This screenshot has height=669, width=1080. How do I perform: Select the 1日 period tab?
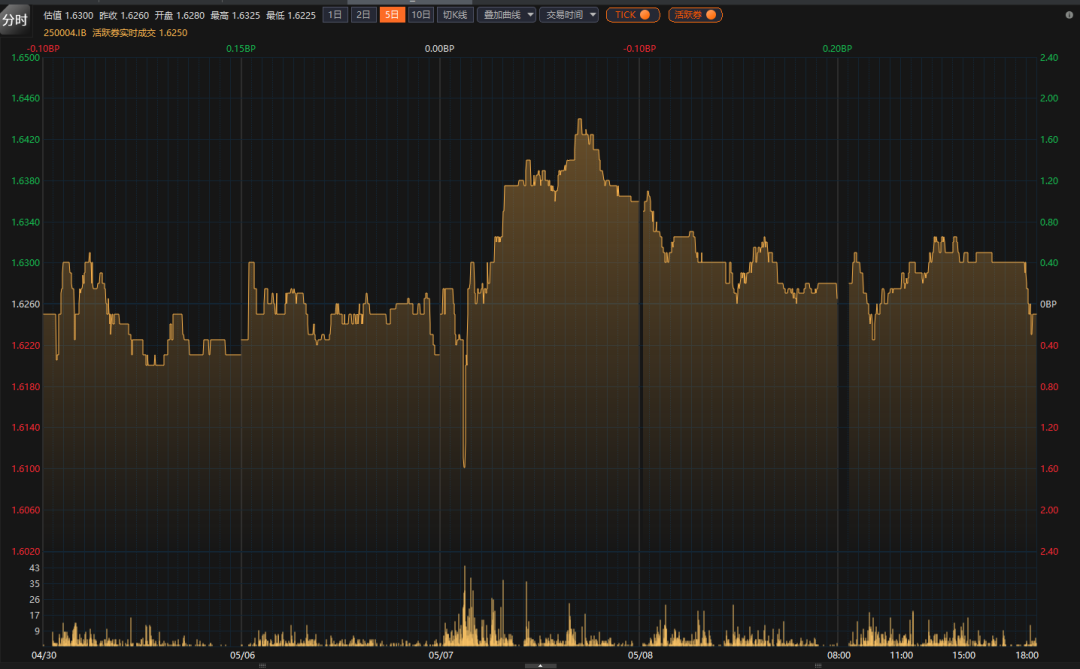[x=335, y=15]
